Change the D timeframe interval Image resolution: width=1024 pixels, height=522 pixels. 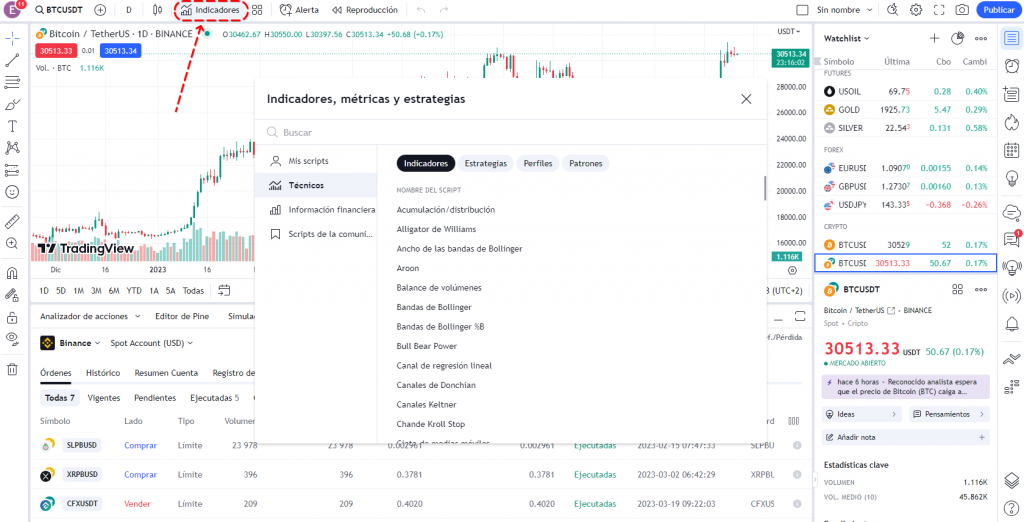pyautogui.click(x=129, y=10)
